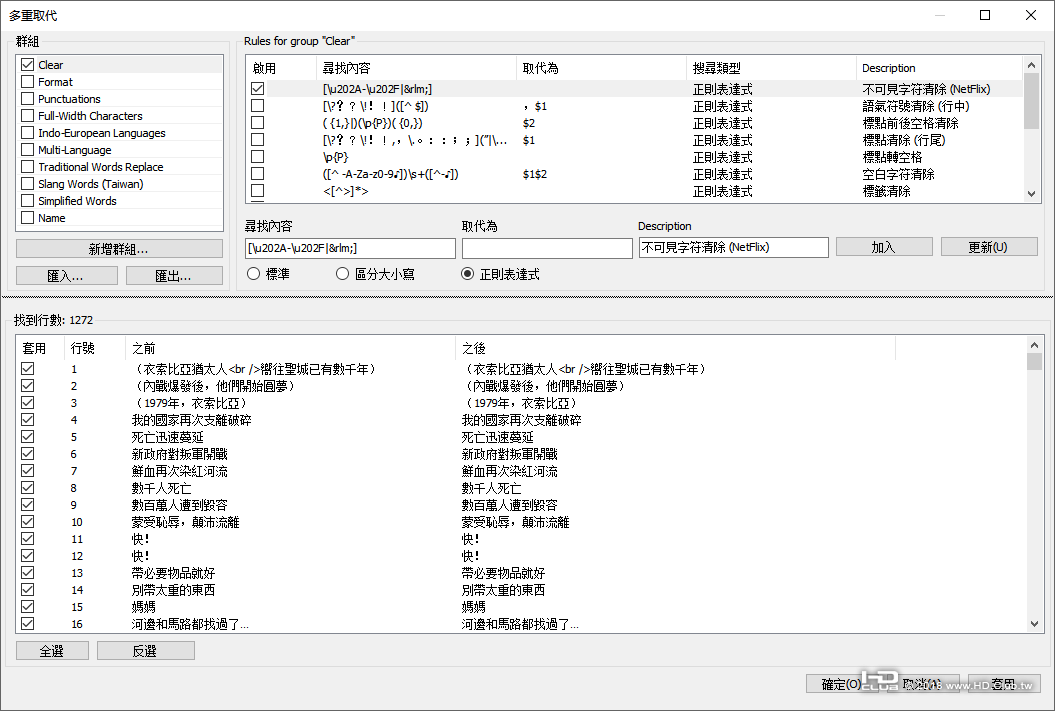Open 新增群組 to create a group

118,247
